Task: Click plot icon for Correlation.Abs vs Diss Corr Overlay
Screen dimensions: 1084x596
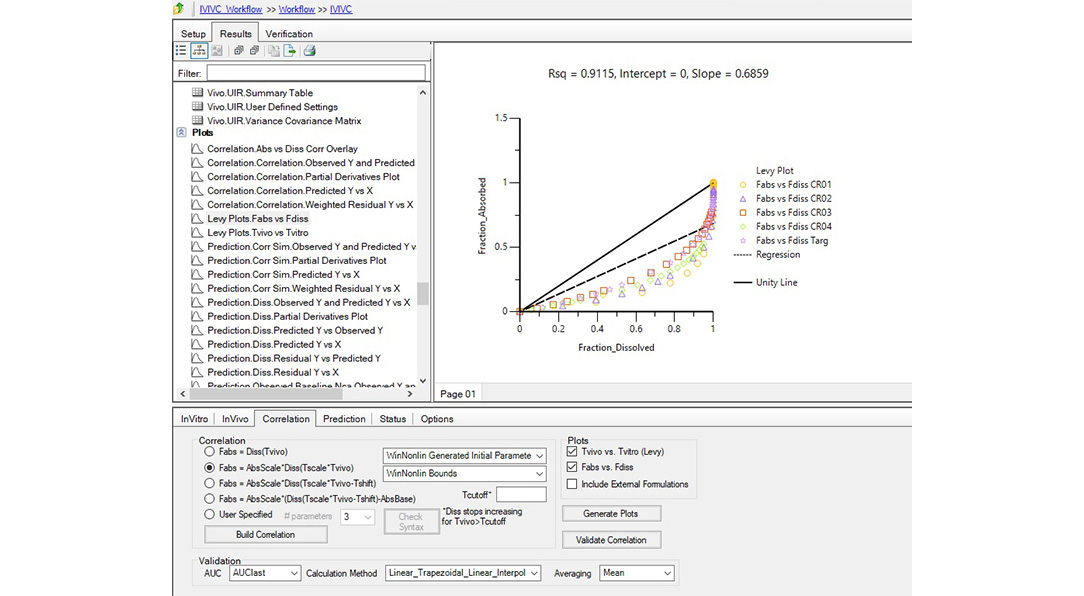Action: pos(197,149)
